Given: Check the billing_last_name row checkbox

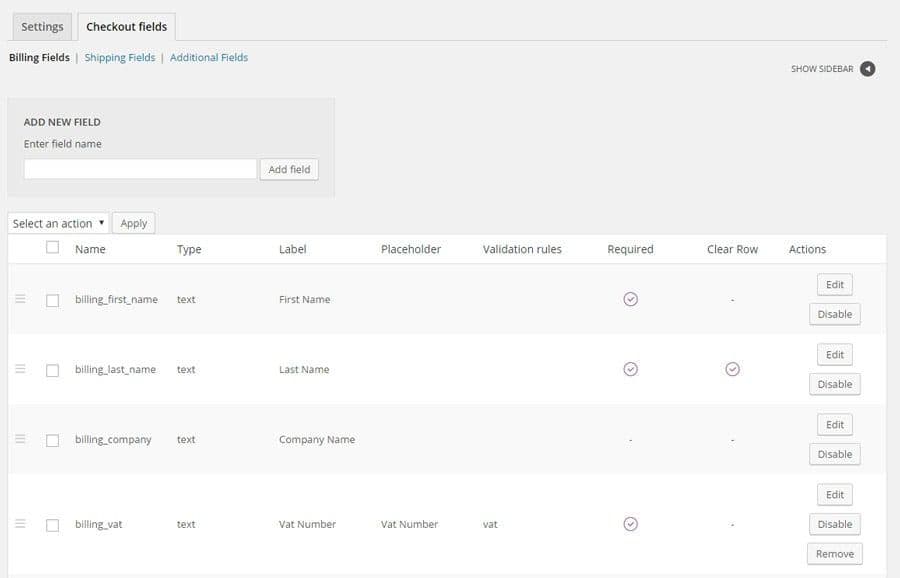Looking at the screenshot, I should pos(52,371).
